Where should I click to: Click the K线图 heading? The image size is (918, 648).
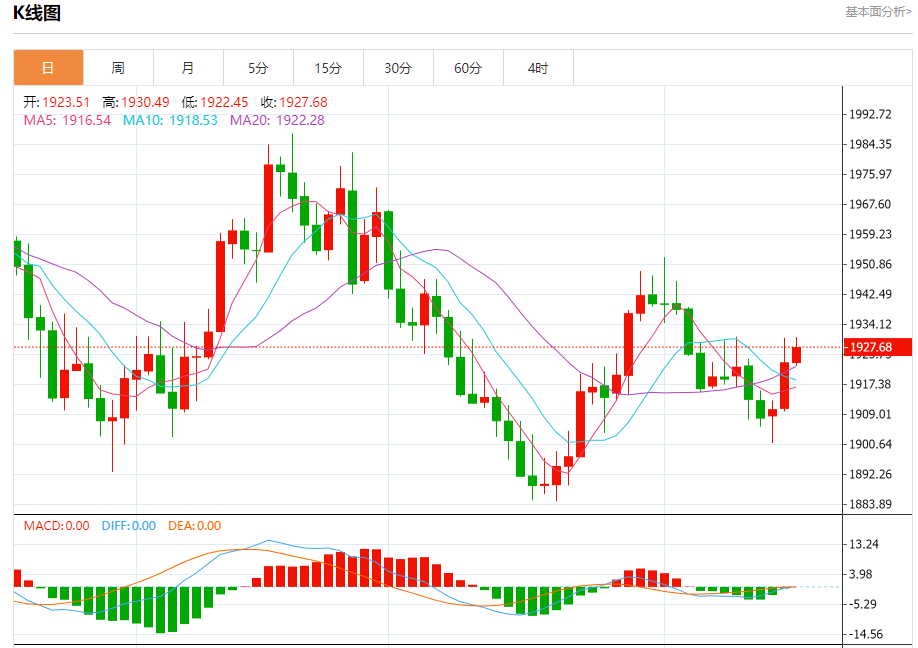pyautogui.click(x=37, y=13)
